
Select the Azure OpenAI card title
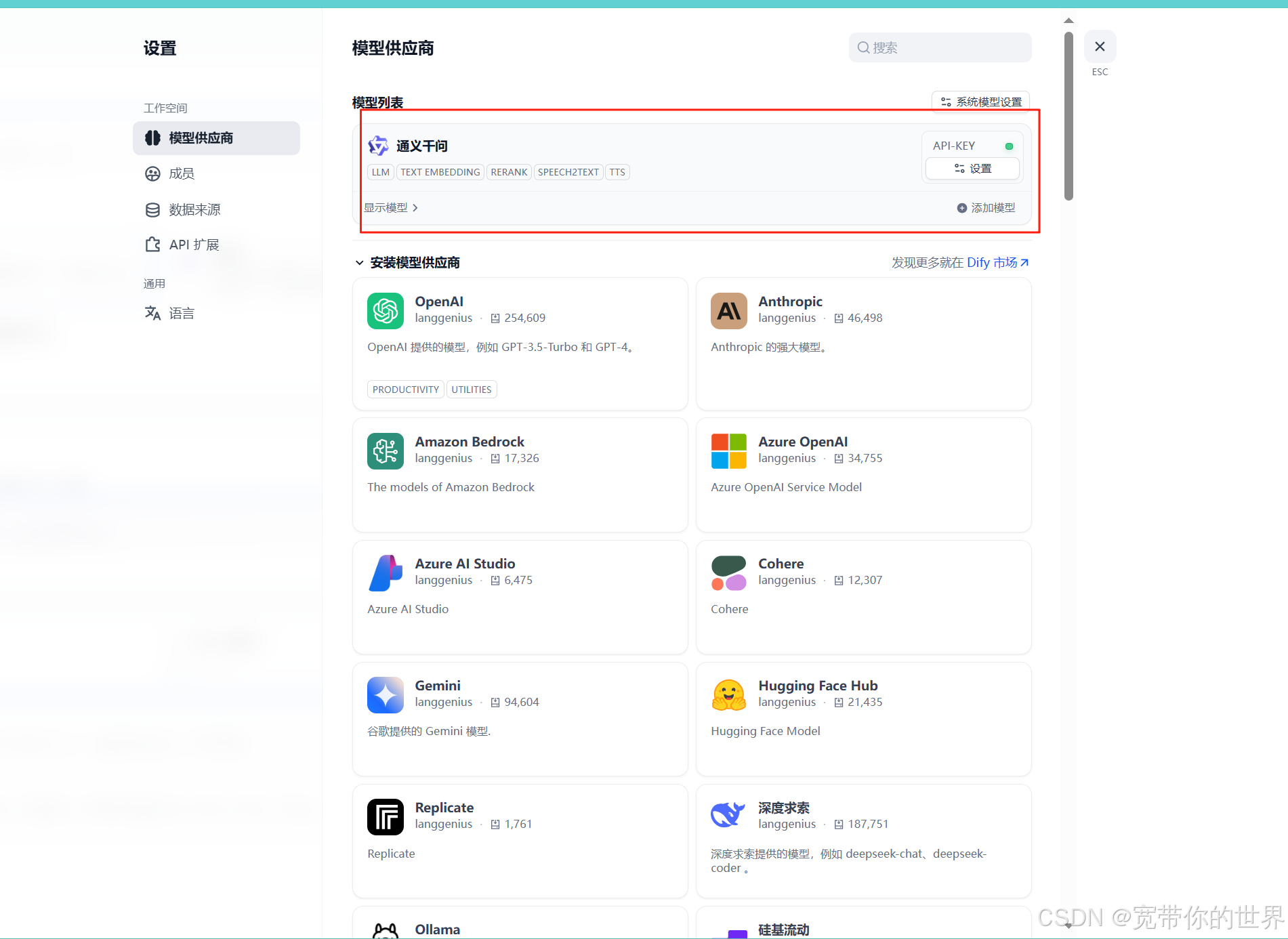(x=803, y=442)
